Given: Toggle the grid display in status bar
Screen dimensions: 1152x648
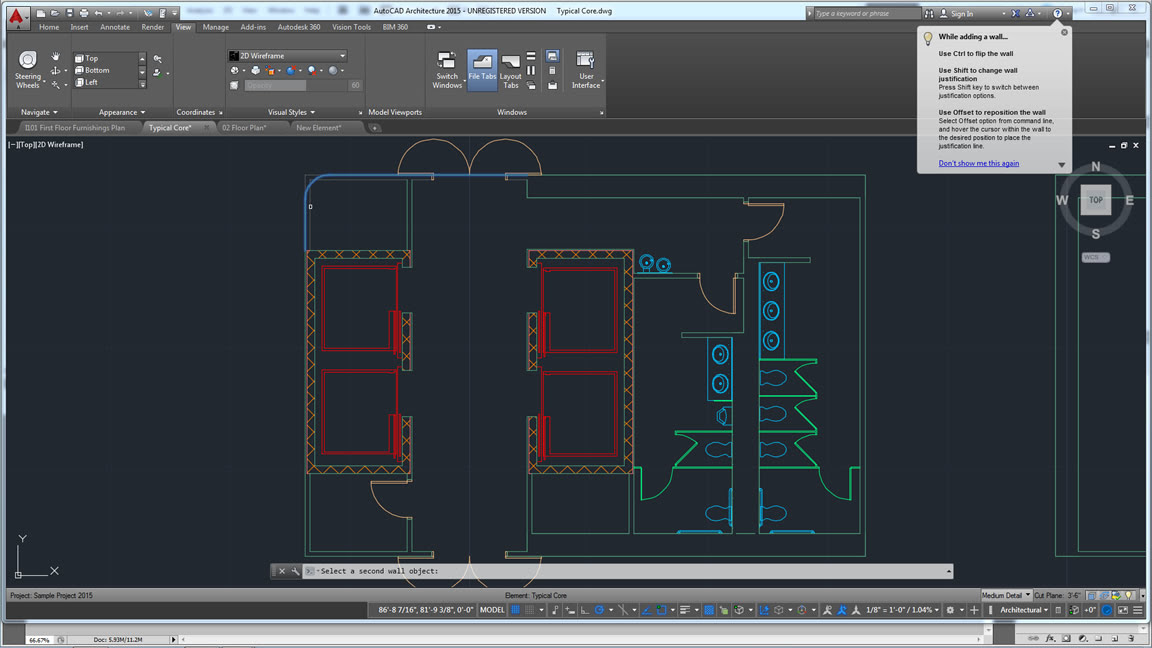Looking at the screenshot, I should (516, 610).
